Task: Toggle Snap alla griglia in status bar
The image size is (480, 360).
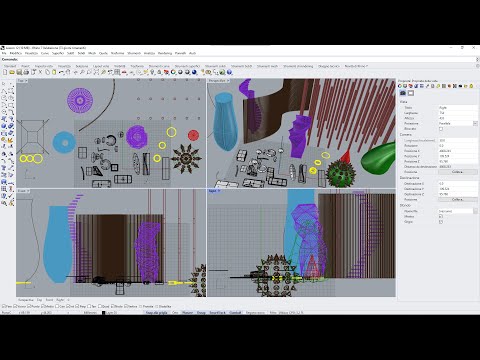Action: tap(157, 313)
